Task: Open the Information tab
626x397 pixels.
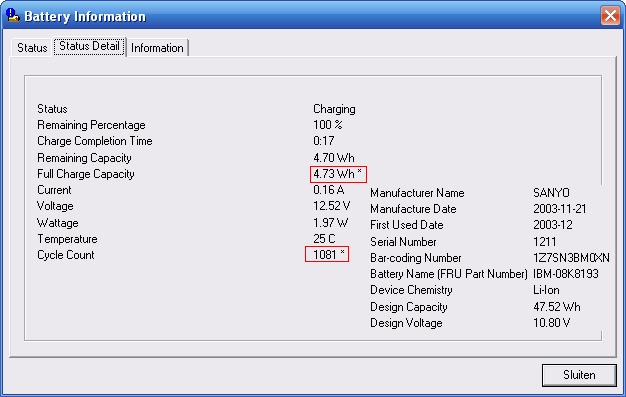Action: [x=157, y=48]
